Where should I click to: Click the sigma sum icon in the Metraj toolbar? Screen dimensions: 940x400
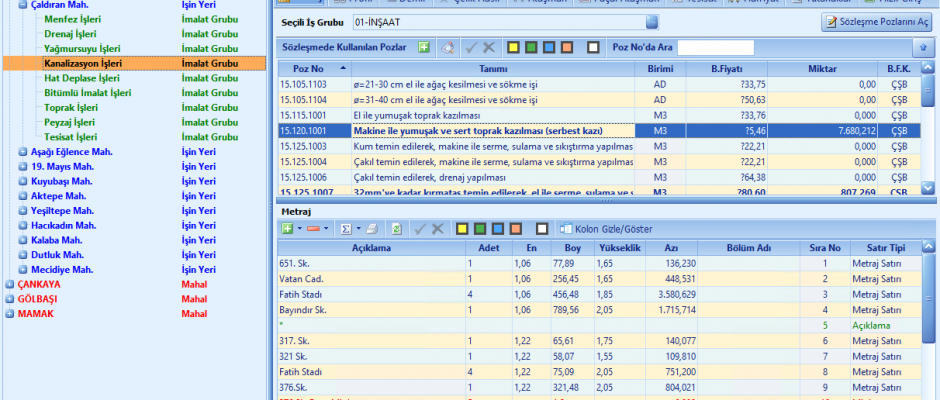click(x=346, y=228)
